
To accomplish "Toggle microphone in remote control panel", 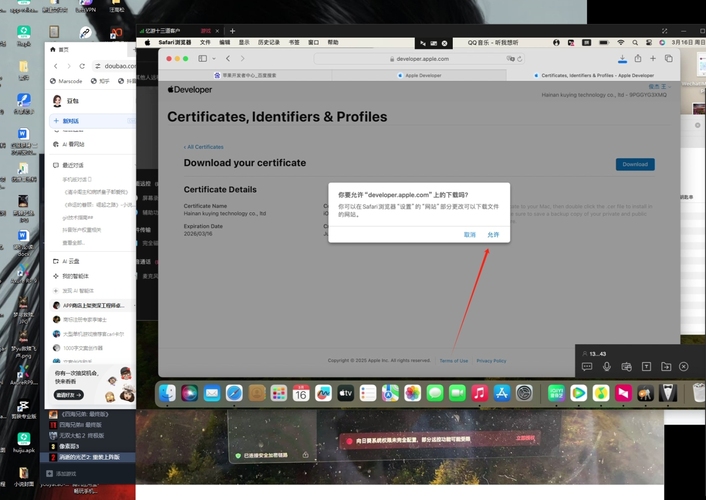I will pos(606,367).
